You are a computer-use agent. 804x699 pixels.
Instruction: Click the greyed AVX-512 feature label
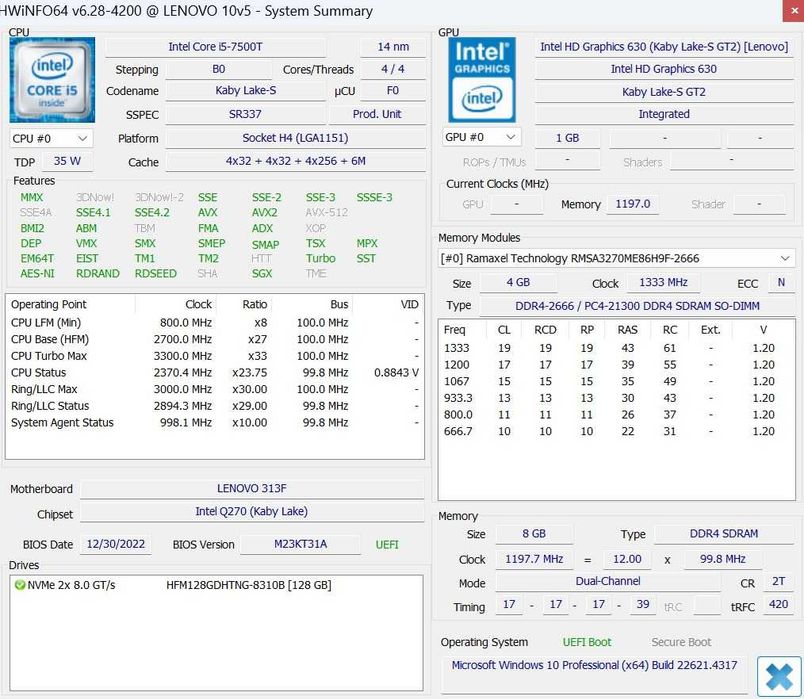coord(327,212)
